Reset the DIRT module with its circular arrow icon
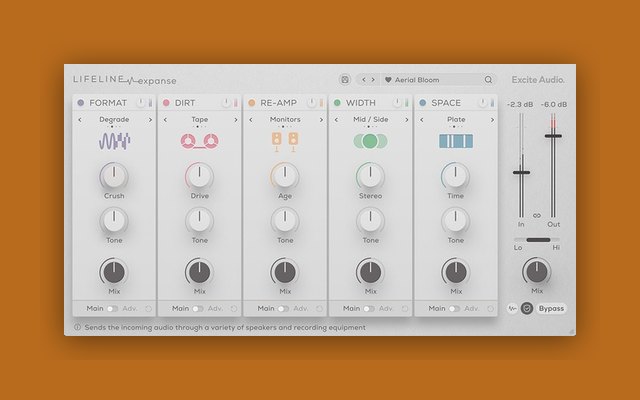The height and width of the screenshot is (400, 640). click(x=234, y=309)
